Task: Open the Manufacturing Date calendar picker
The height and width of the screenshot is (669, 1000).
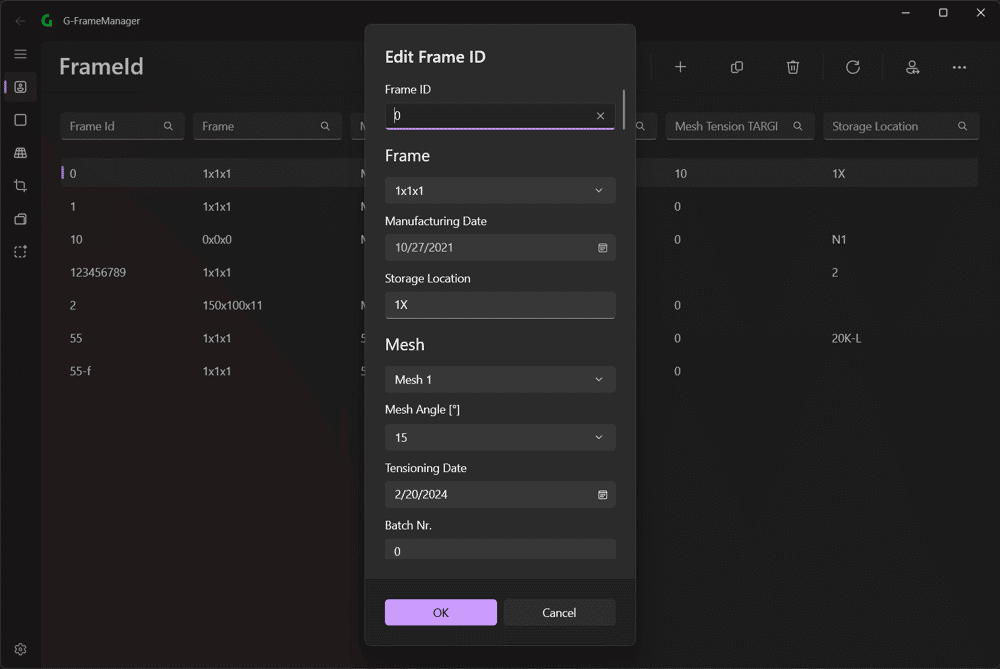Action: (x=602, y=247)
